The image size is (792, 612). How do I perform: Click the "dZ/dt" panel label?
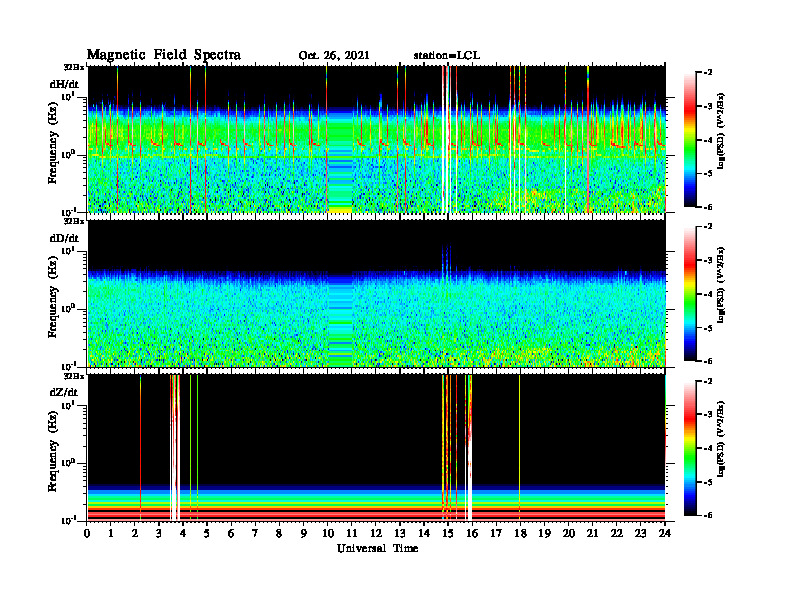pos(64,391)
